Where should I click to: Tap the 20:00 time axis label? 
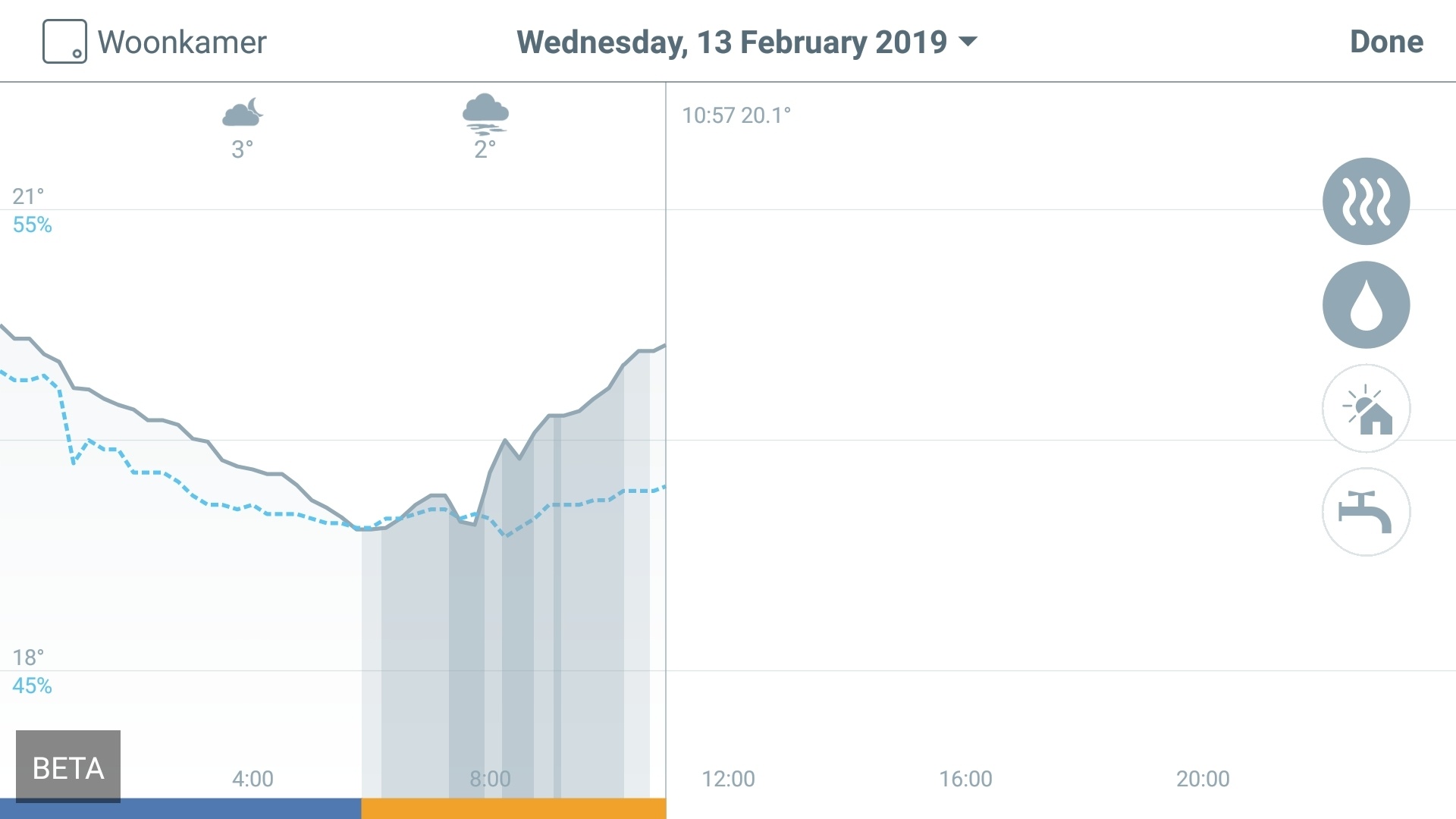tap(1203, 779)
